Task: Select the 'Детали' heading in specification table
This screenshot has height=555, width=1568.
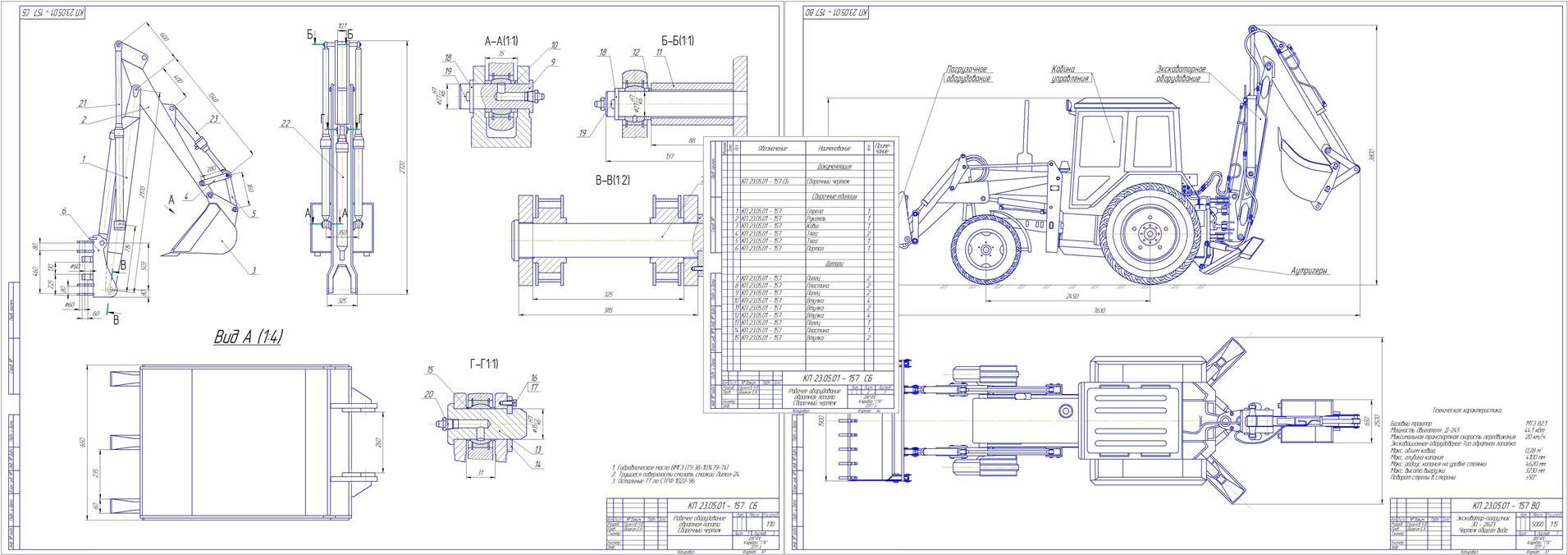Action: (x=834, y=264)
